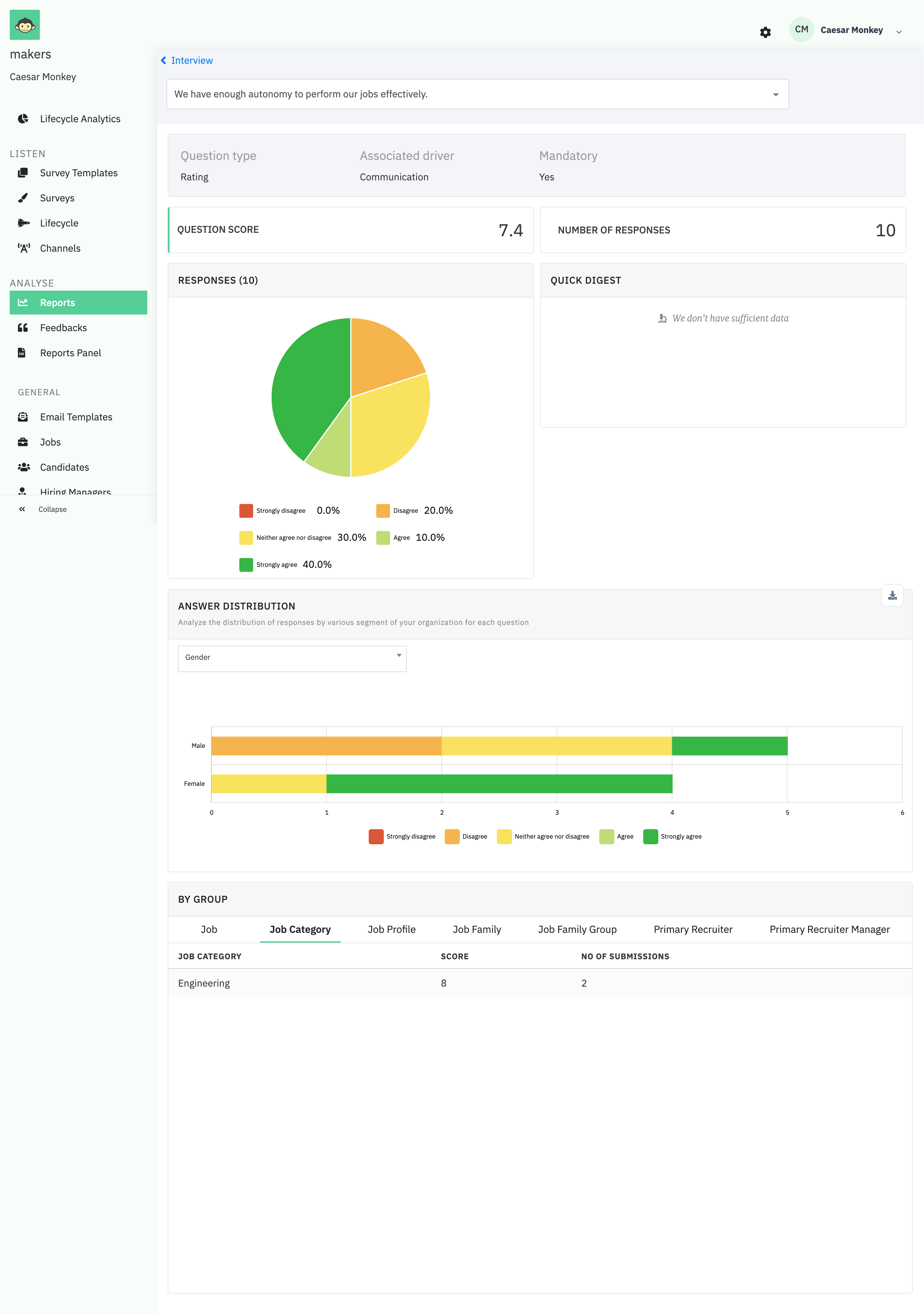
Task: Open Email Templates in the sidebar
Action: pos(76,417)
